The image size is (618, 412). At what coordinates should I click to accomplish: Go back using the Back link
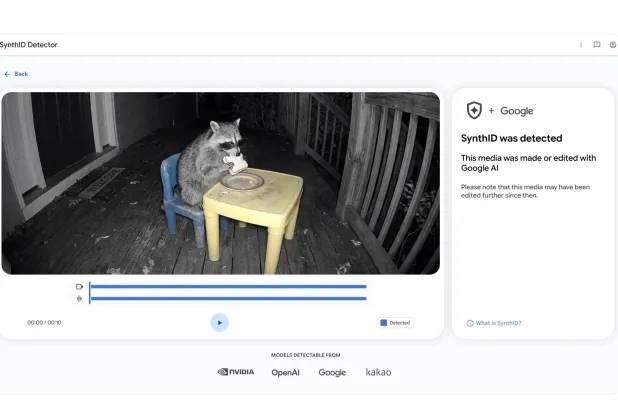click(x=16, y=74)
